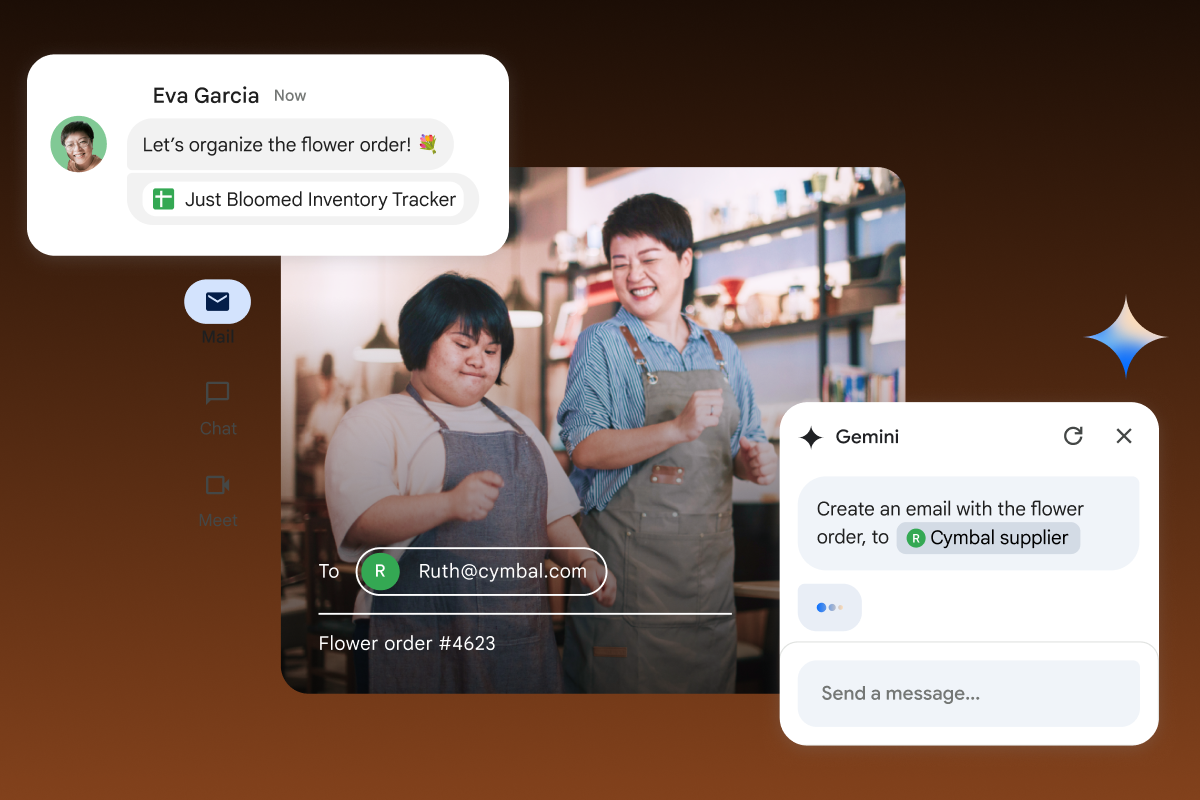Image resolution: width=1200 pixels, height=800 pixels.
Task: Click the refresh icon in Gemini panel
Action: point(1073,436)
